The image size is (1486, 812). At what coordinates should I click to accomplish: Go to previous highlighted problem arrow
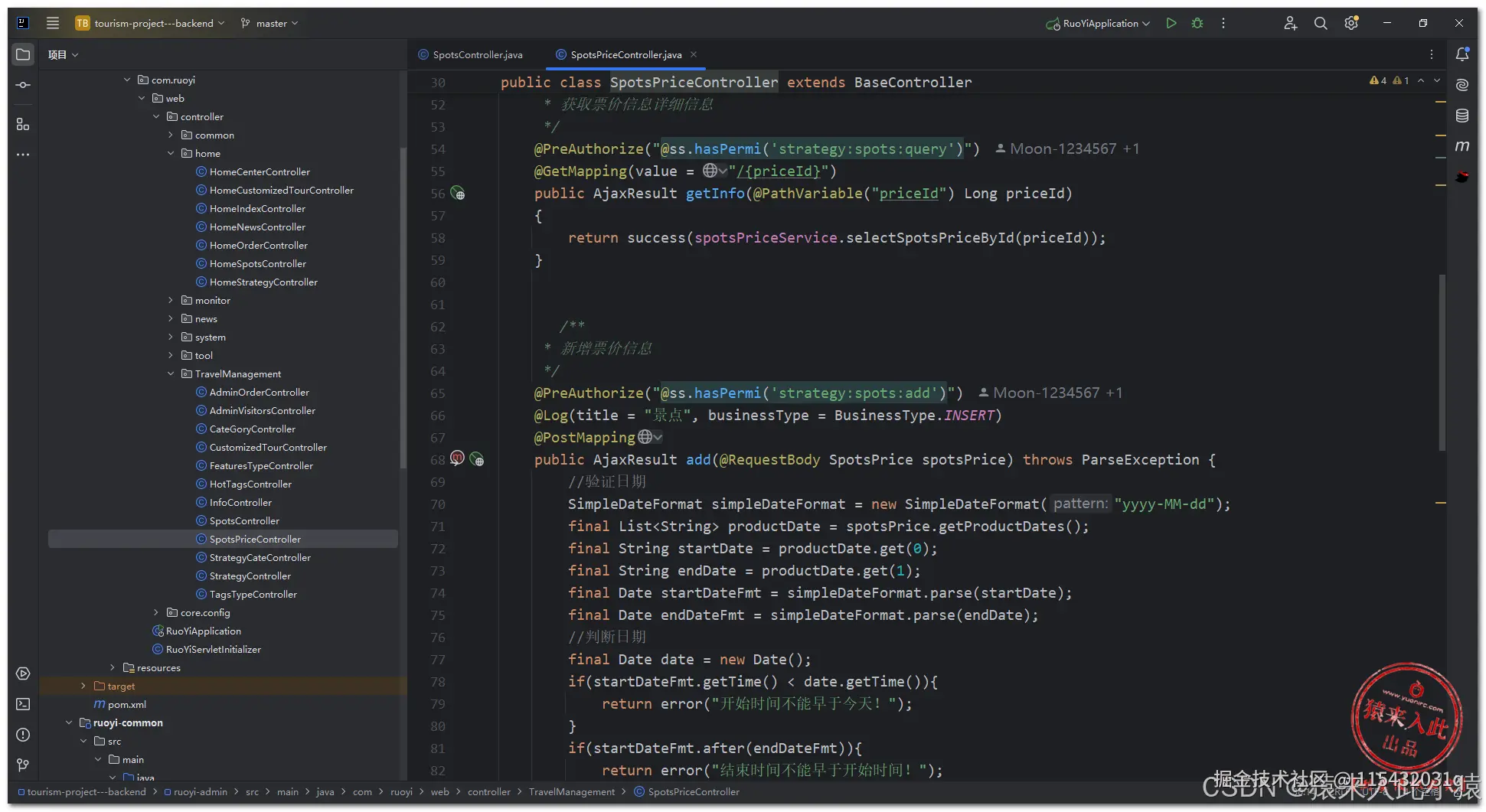tap(1421, 80)
